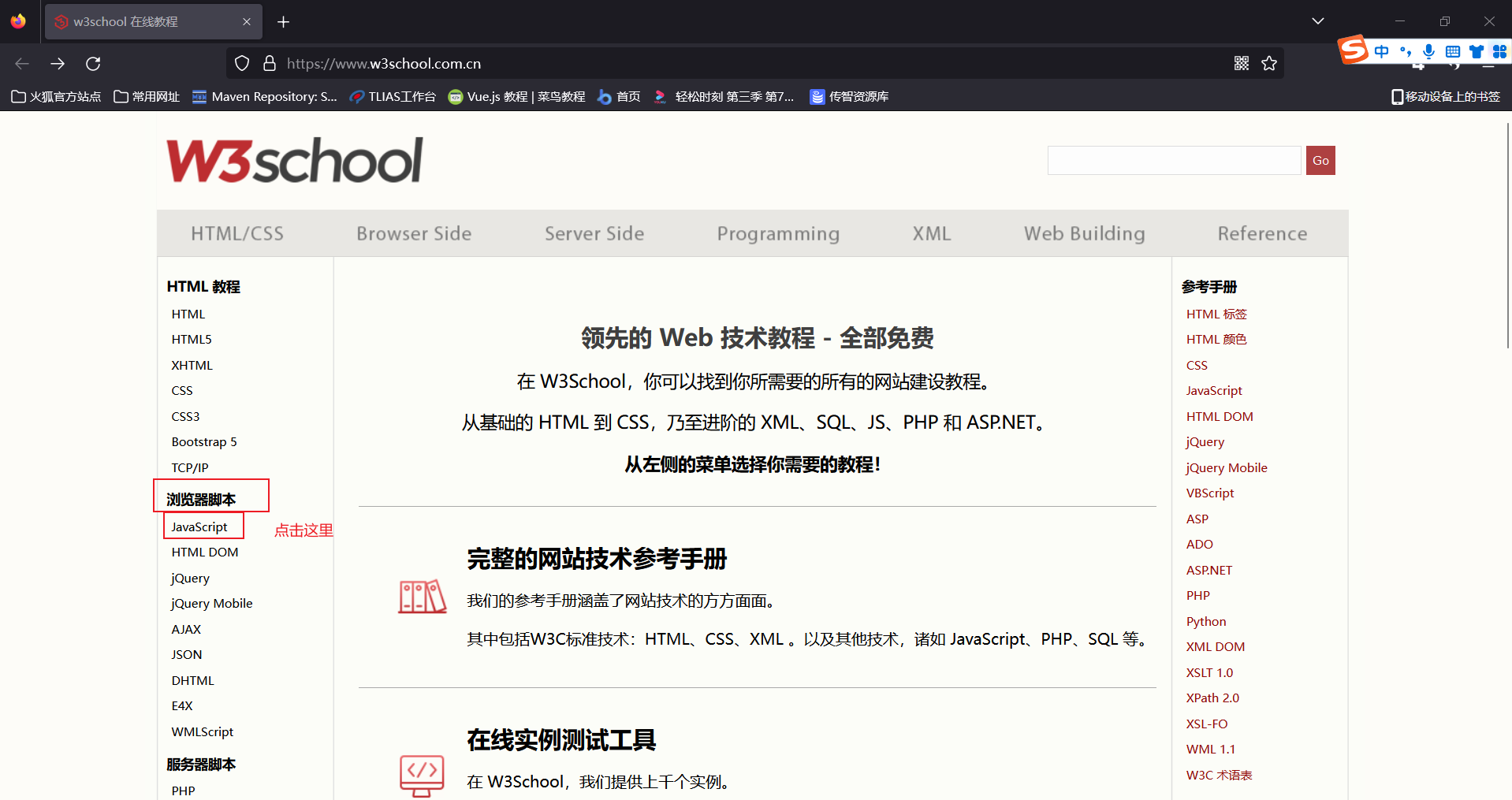Viewport: 1512px width, 800px height.
Task: Open the XML nav tab
Action: point(932,233)
